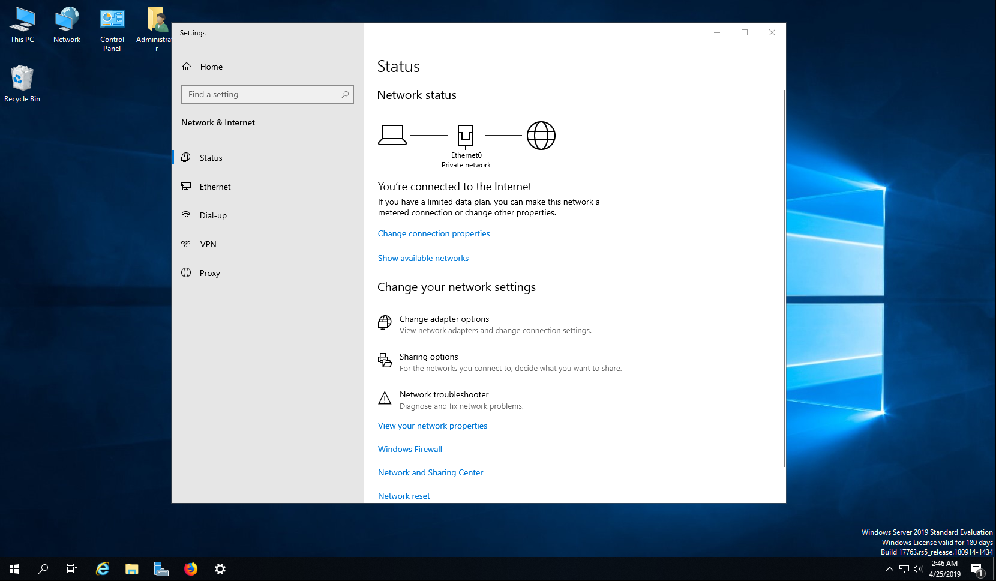Open File Explorer from taskbar
The width and height of the screenshot is (997, 582).
point(132,569)
